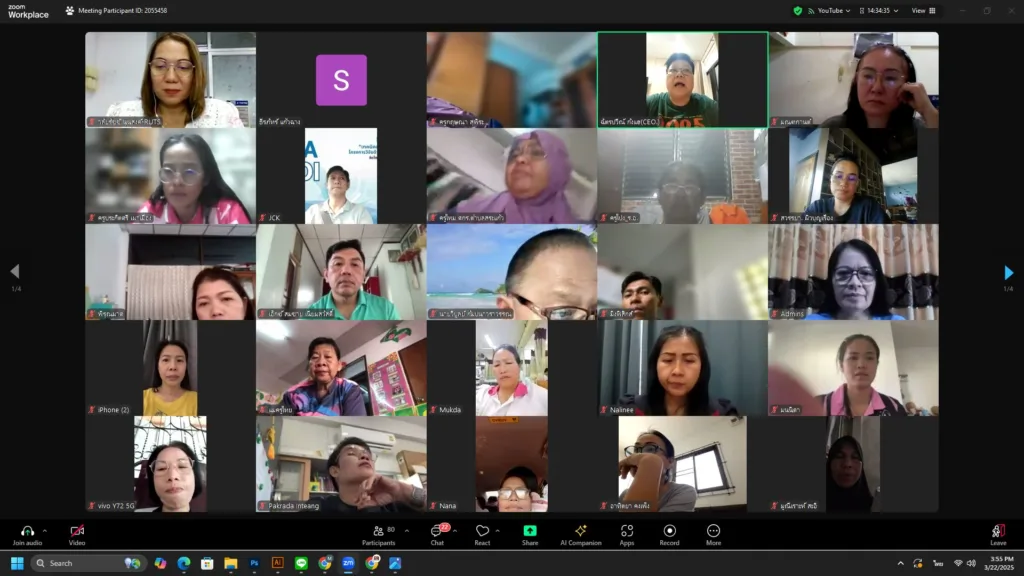Toggle Video camera on

click(77, 531)
